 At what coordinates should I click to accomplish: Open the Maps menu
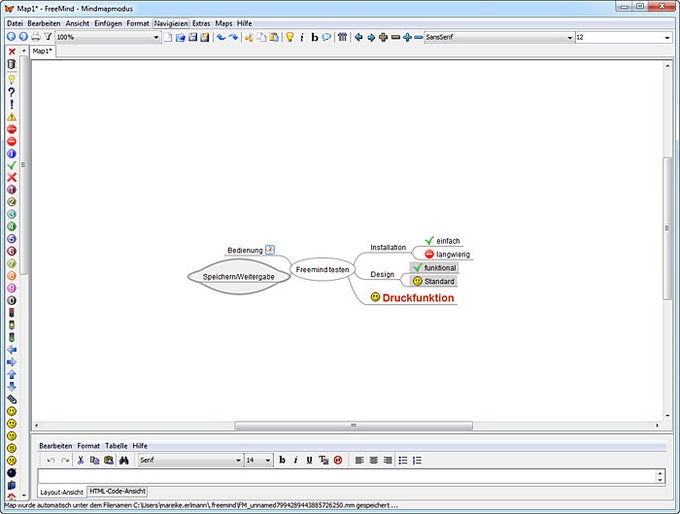point(224,23)
